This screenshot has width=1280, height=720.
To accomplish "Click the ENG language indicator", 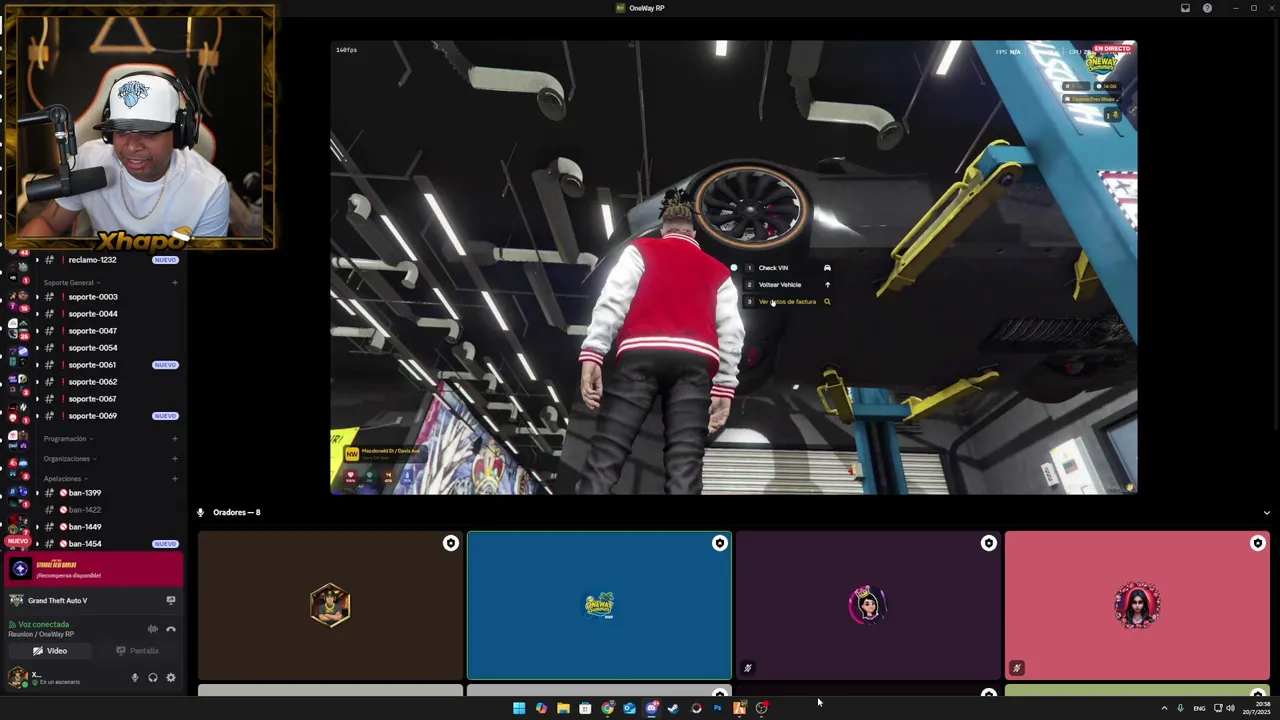I will pyautogui.click(x=1199, y=708).
